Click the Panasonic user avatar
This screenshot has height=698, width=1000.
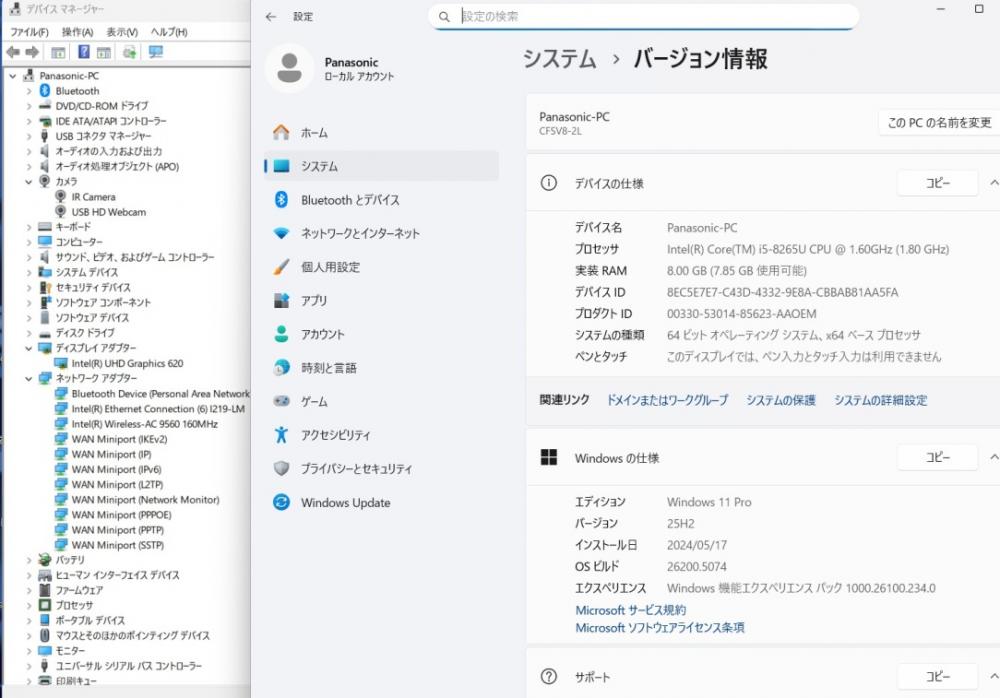(289, 68)
